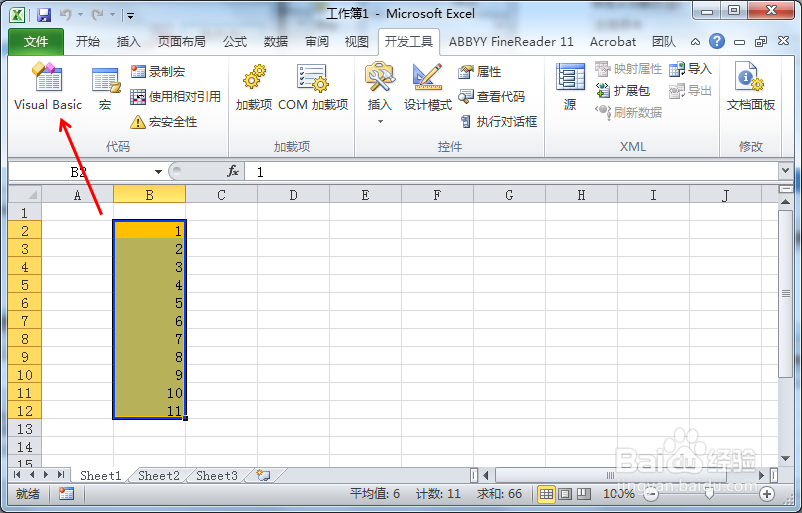Go to last sheet navigation arrow
This screenshot has height=513, width=802.
(61, 475)
